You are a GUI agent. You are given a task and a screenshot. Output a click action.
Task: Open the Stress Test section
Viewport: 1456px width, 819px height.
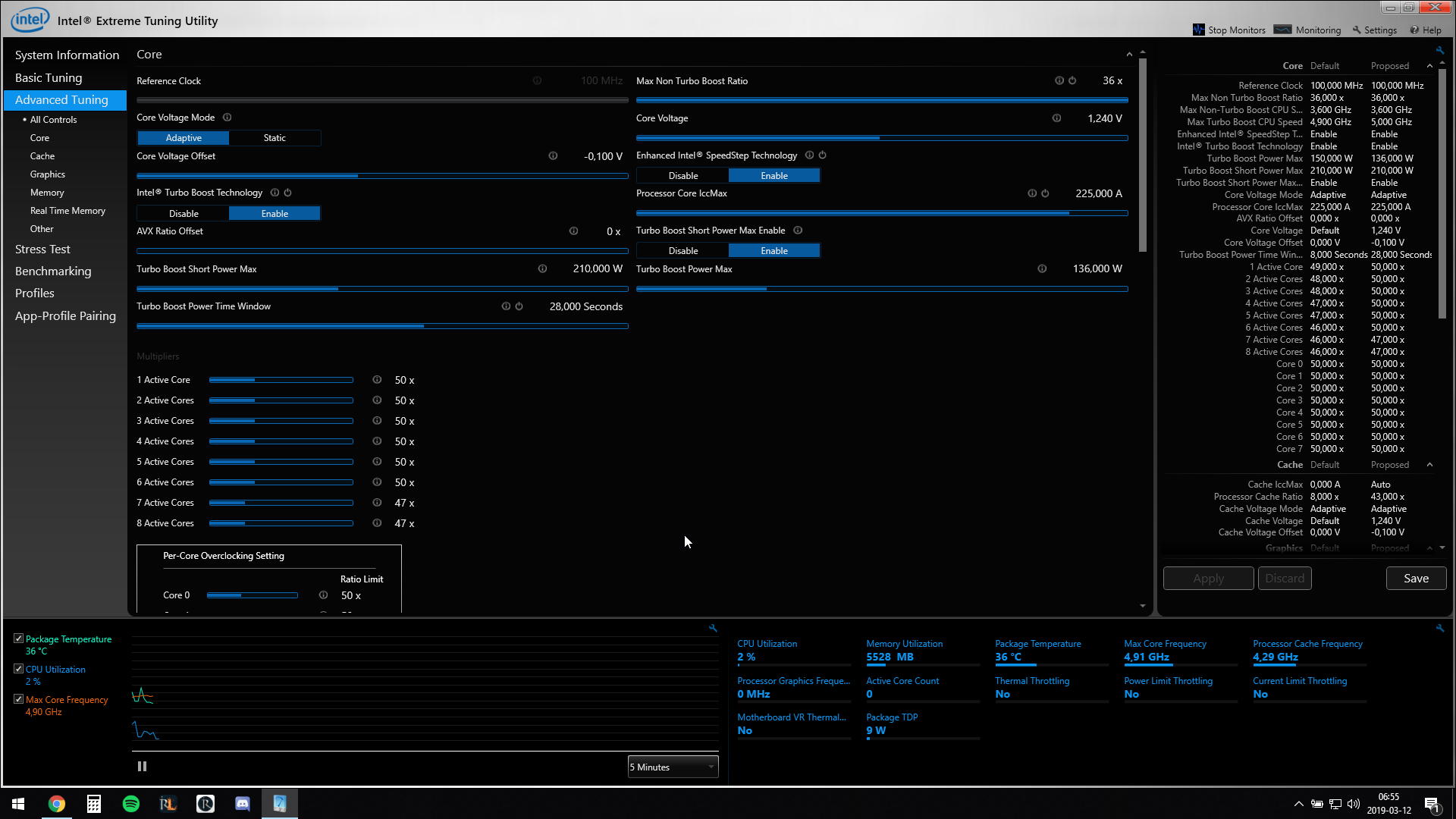(42, 249)
